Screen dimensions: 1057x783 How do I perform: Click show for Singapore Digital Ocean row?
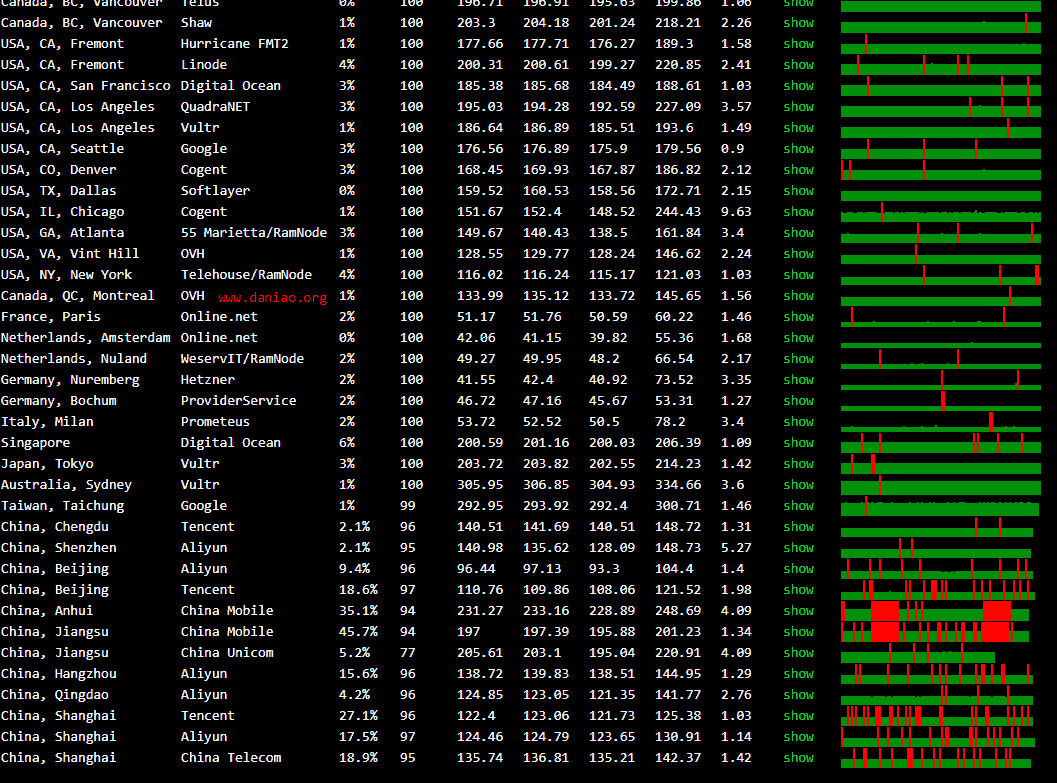point(799,443)
